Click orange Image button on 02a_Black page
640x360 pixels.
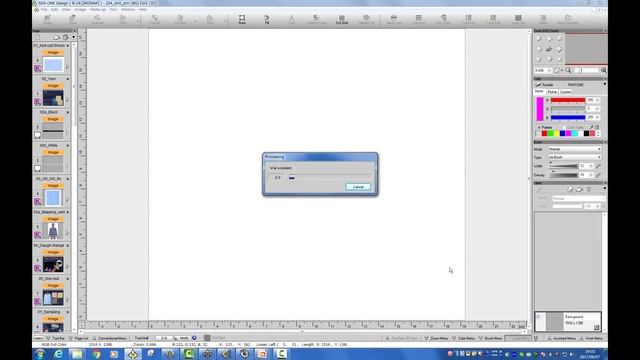tap(53, 119)
